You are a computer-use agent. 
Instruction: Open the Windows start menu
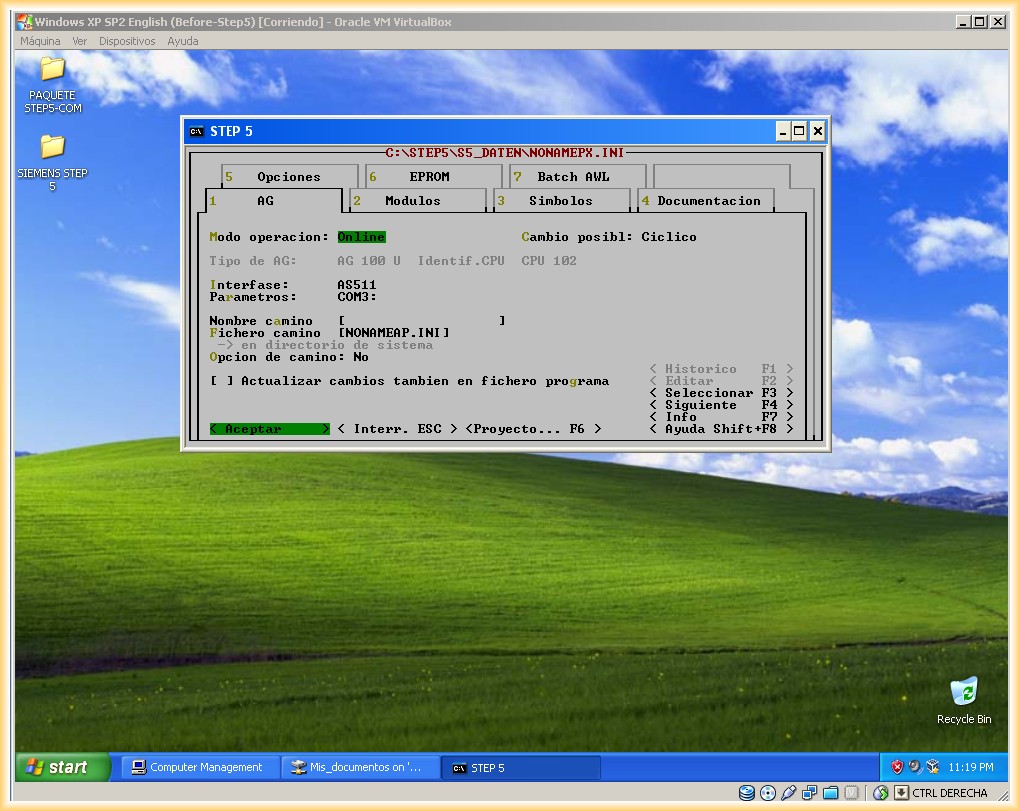[62, 767]
